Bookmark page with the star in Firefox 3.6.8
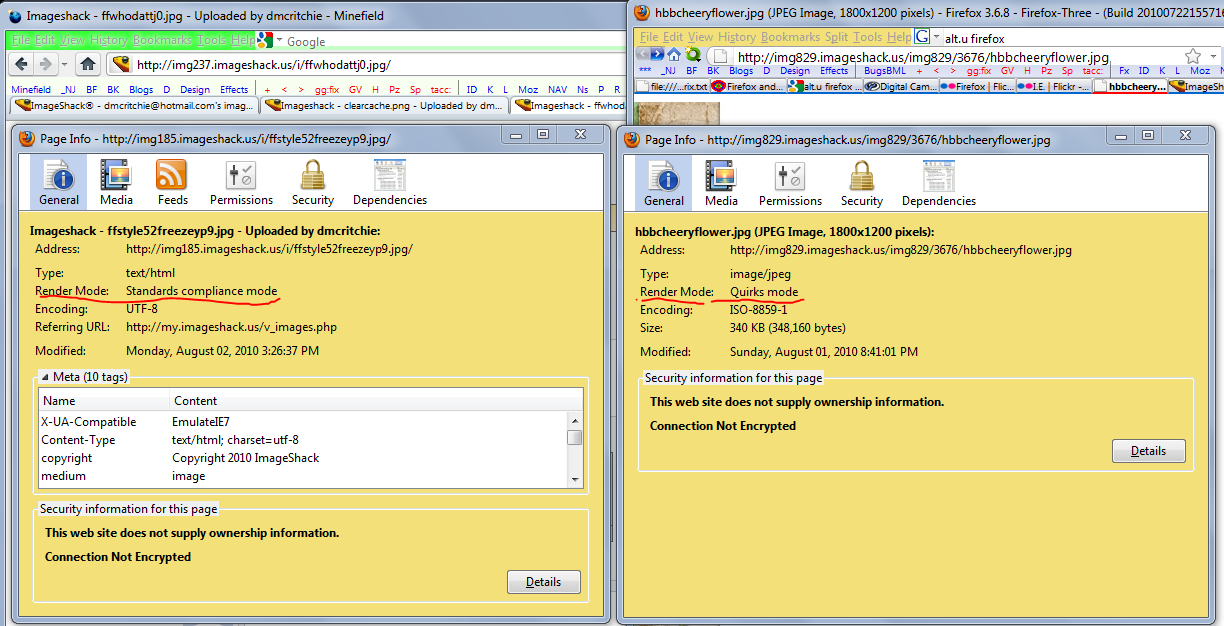Screen dimensions: 1224x626 [x=1193, y=56]
